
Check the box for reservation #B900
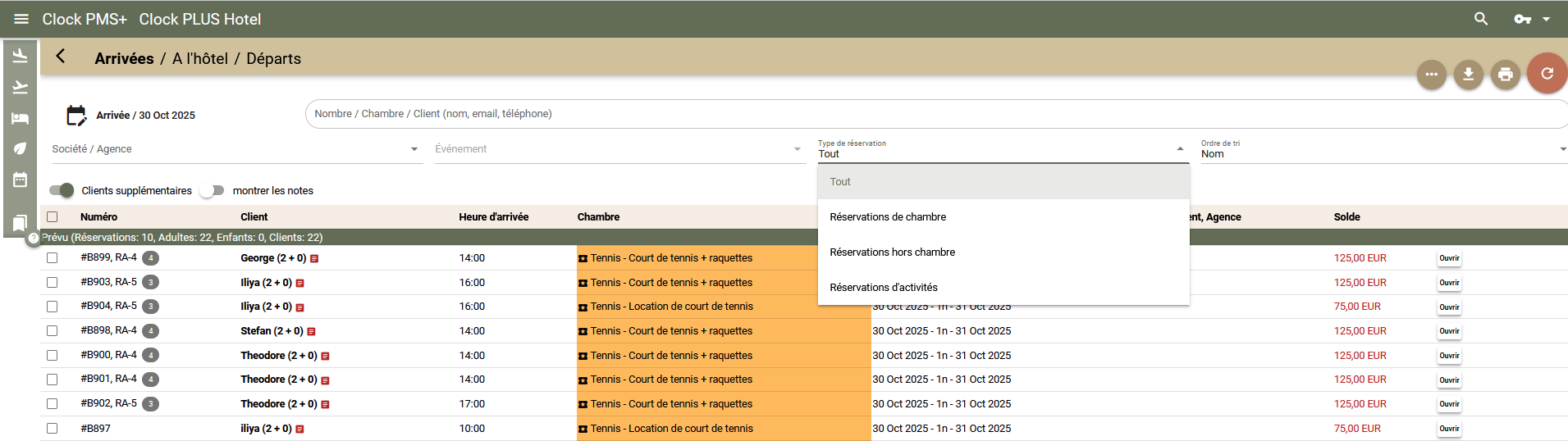coord(53,355)
